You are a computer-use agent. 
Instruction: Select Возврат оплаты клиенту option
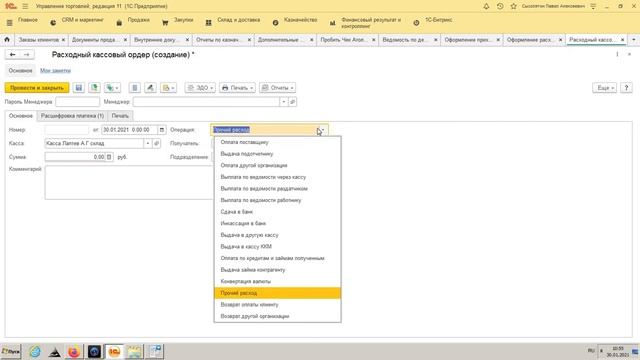(x=278, y=304)
